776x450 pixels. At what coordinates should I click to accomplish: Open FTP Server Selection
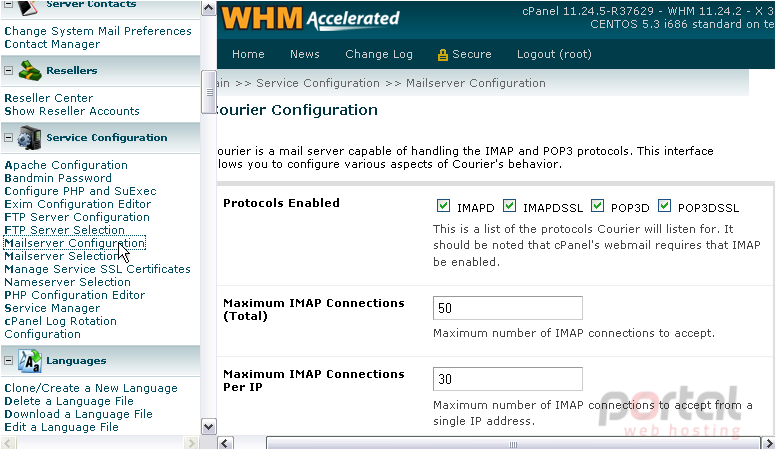[x=64, y=230]
